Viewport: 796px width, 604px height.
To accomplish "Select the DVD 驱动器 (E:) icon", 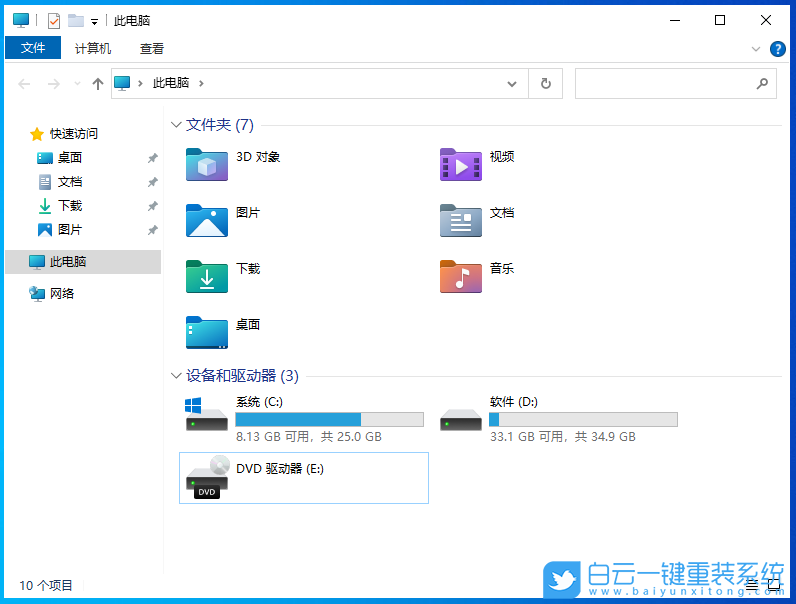I will point(208,477).
